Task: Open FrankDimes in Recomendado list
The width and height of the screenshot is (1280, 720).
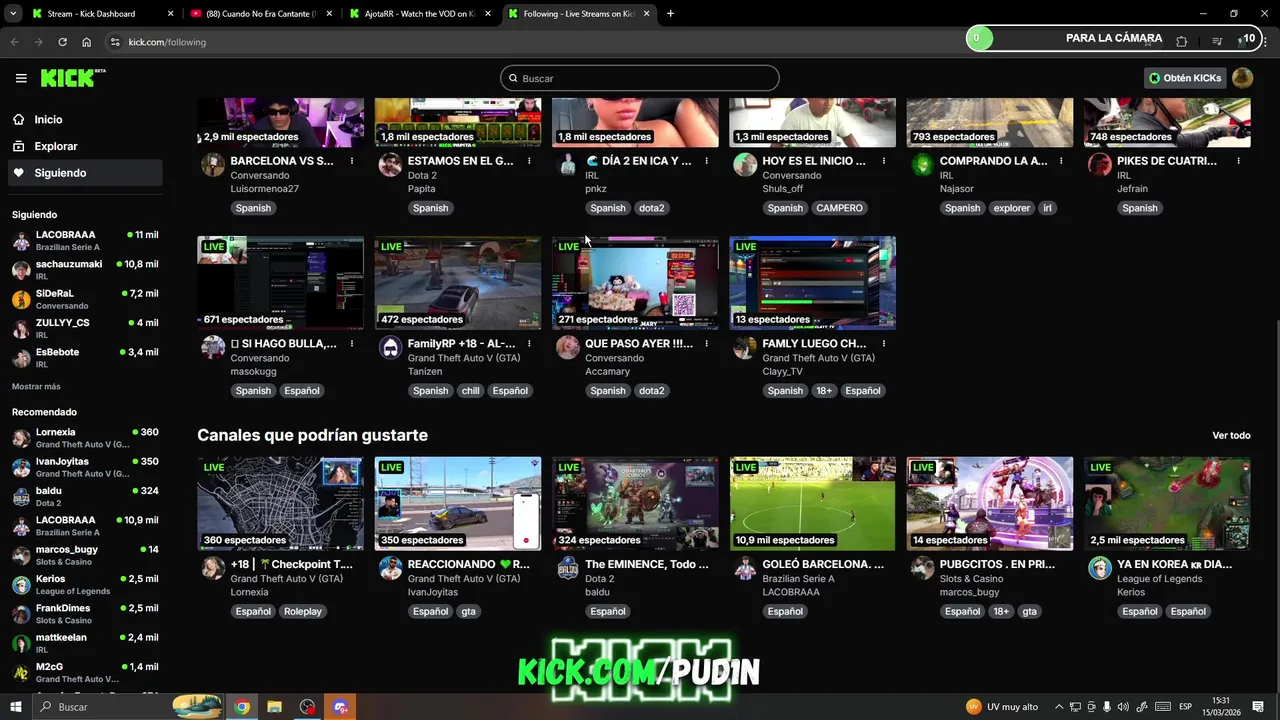Action: tap(84, 613)
